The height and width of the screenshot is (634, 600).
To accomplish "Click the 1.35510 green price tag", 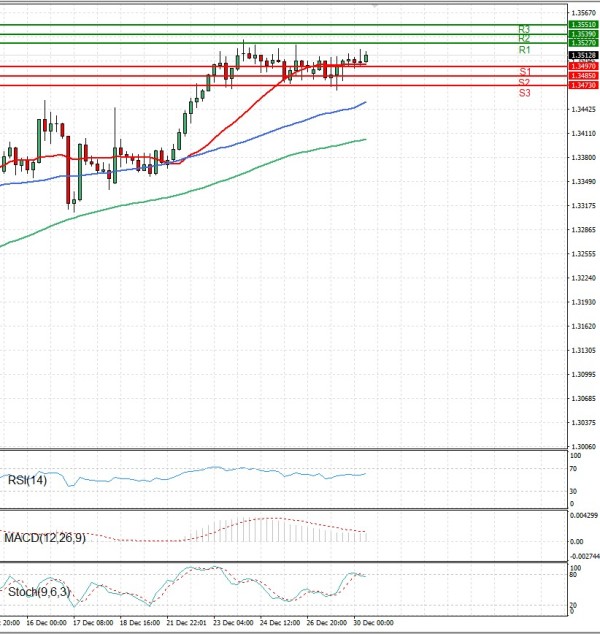I will [x=583, y=24].
